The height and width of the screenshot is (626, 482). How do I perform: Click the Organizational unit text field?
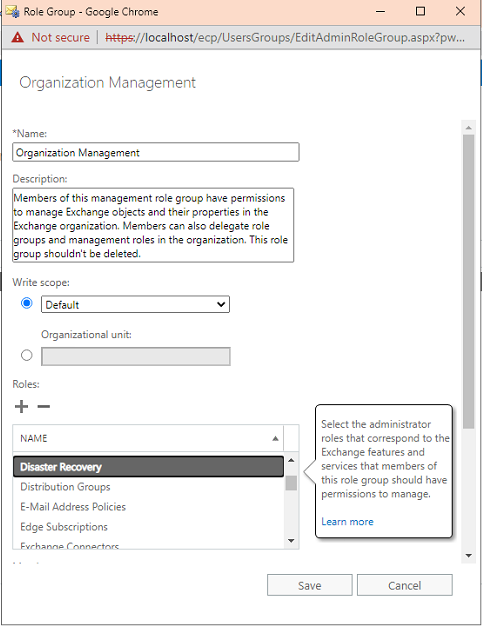point(136,356)
